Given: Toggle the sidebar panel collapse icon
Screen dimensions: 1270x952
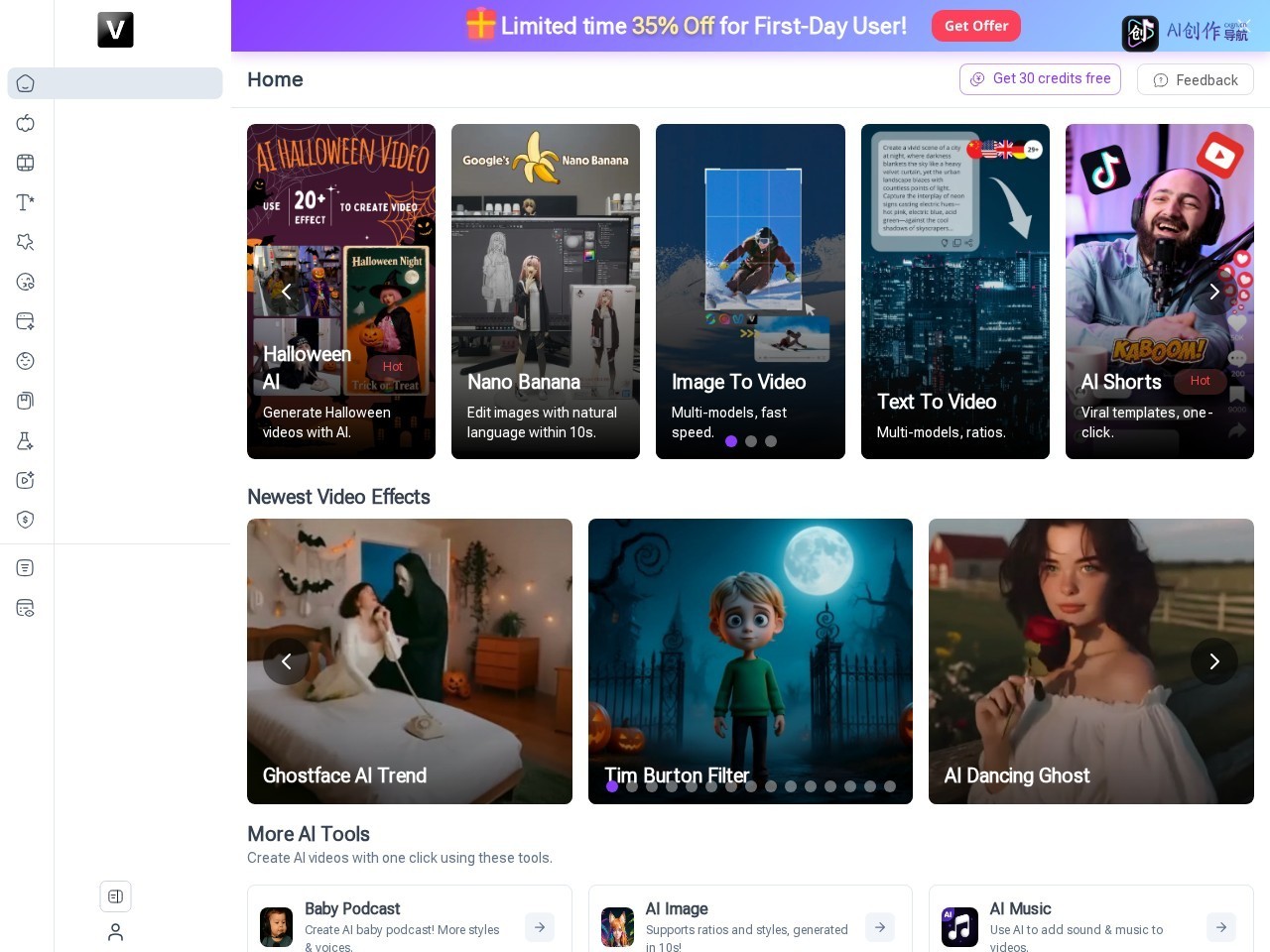Looking at the screenshot, I should point(115,896).
